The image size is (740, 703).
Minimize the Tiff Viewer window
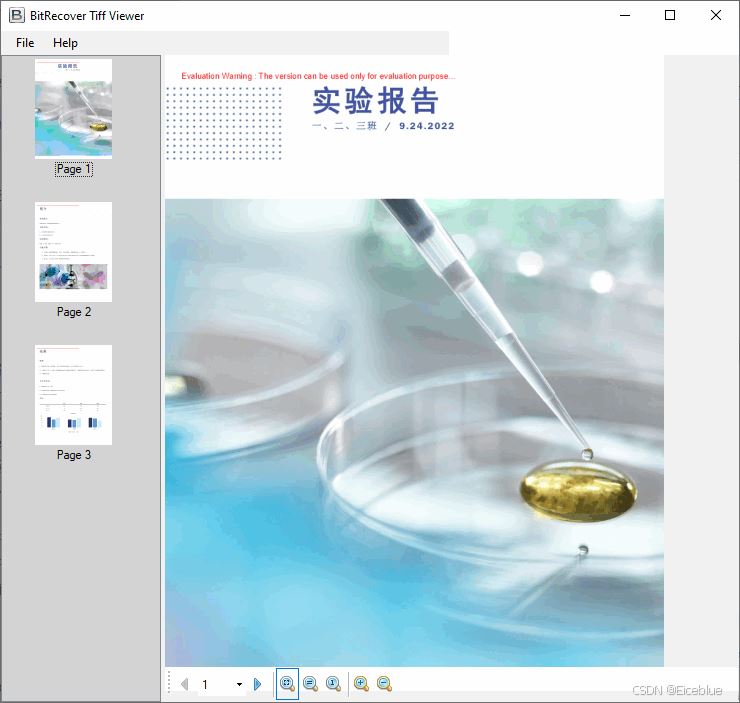(625, 15)
